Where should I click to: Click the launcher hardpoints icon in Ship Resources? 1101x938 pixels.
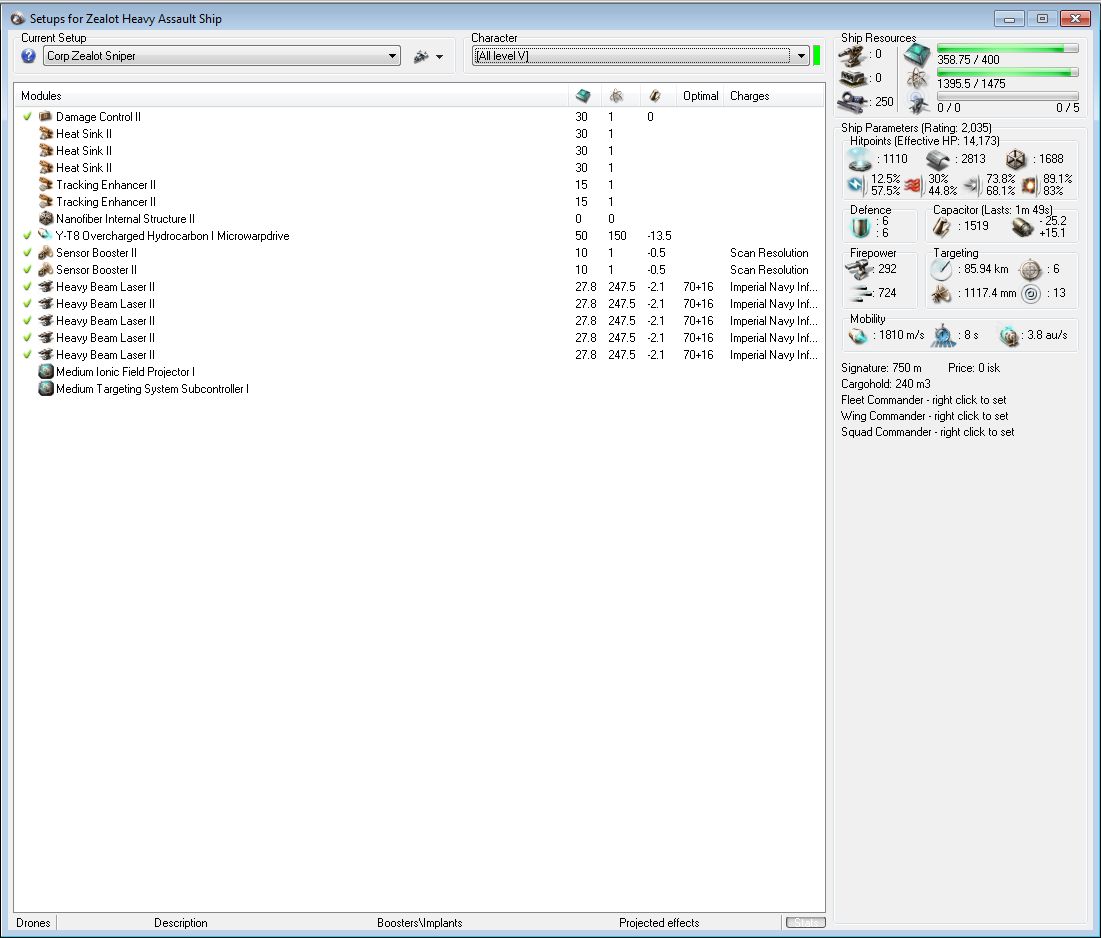[x=852, y=78]
